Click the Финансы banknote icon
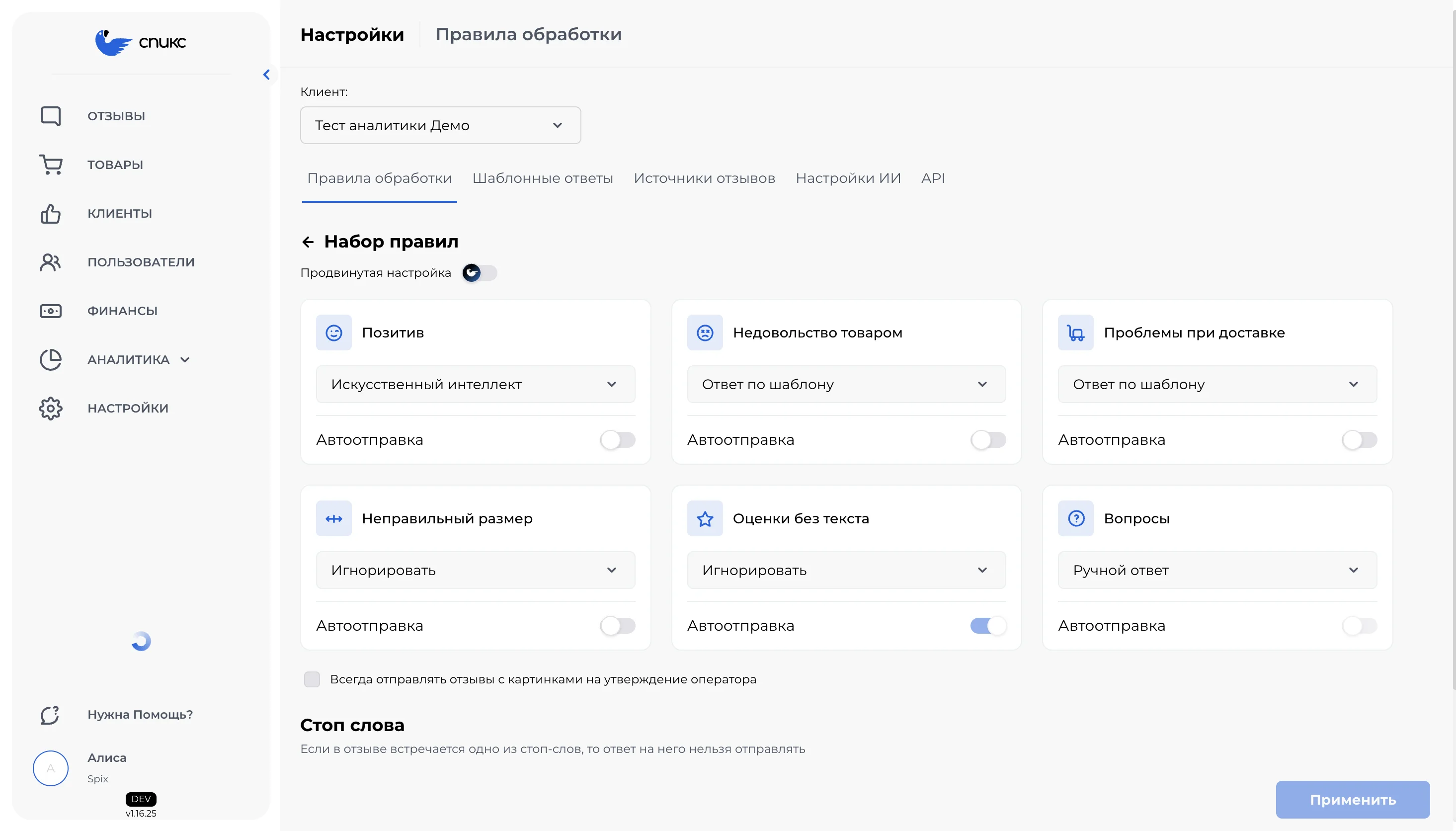Viewport: 1456px width, 831px height. tap(51, 311)
